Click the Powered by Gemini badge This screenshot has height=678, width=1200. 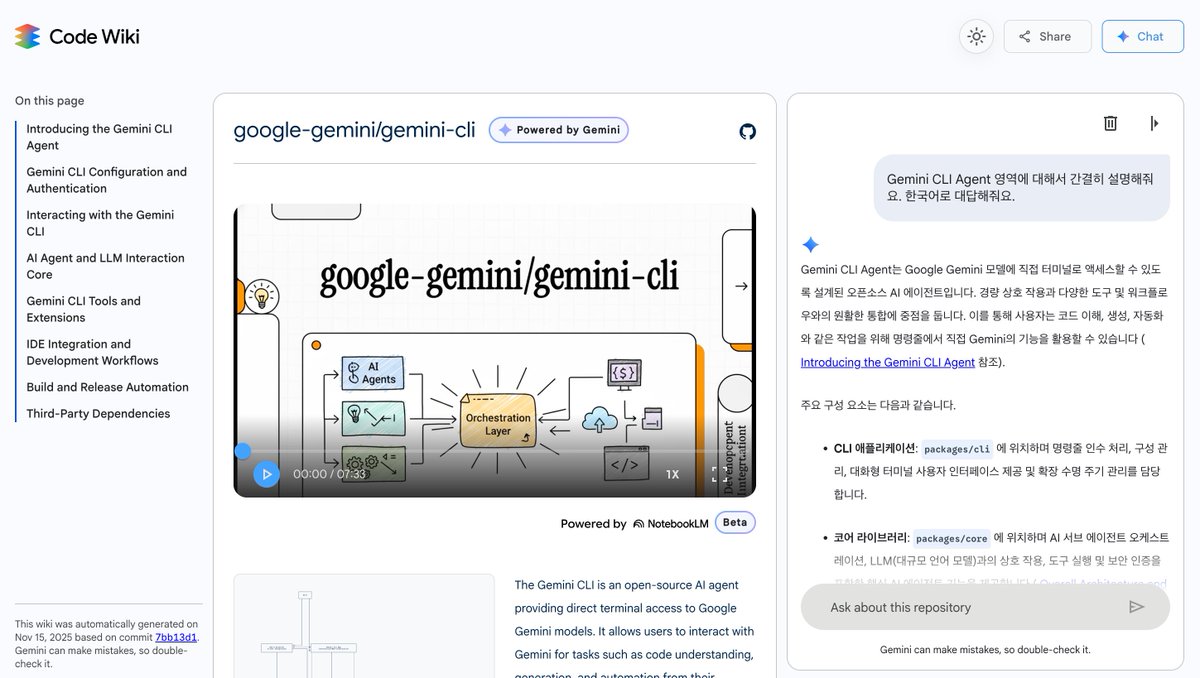[x=558, y=130]
